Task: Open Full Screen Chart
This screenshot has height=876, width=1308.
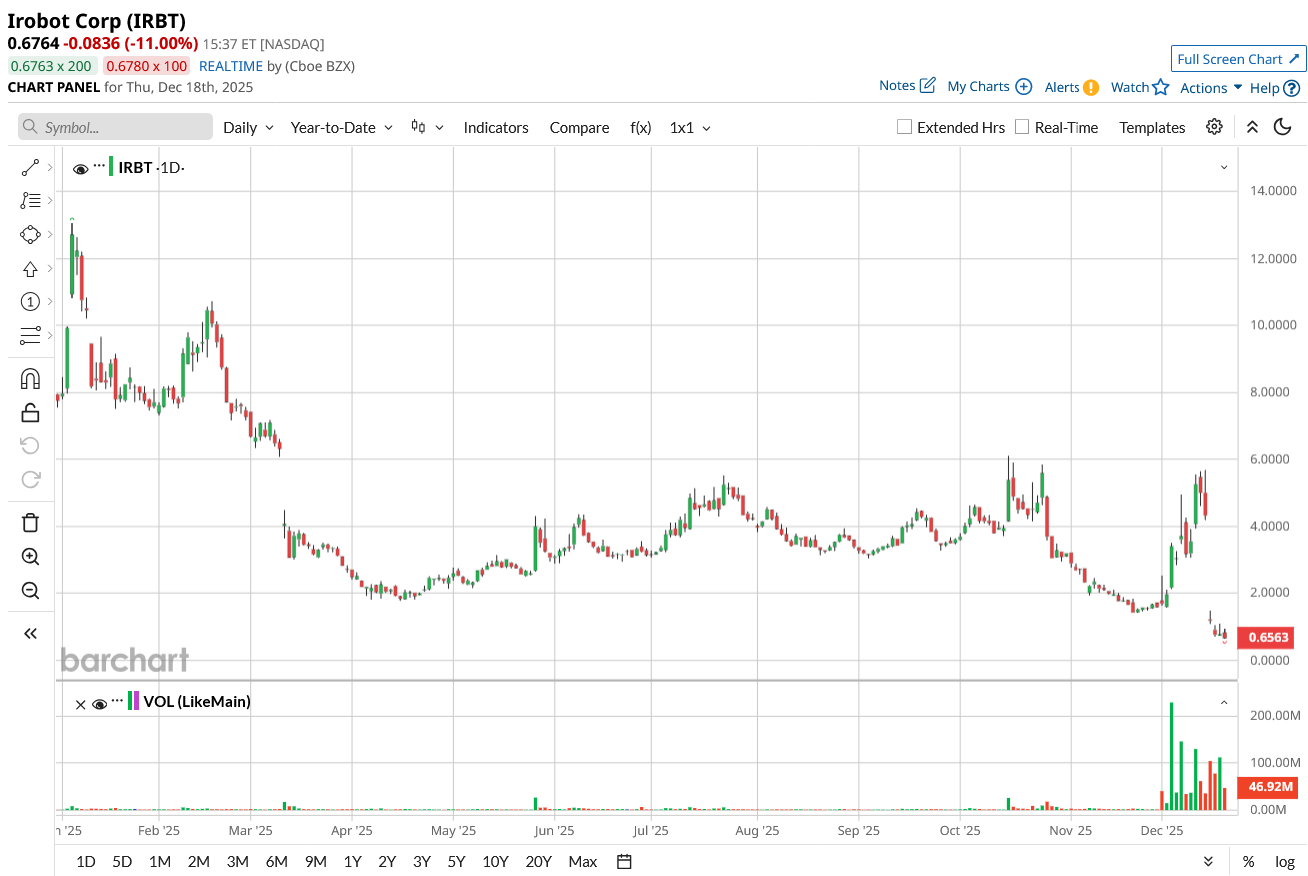Action: tap(1238, 59)
